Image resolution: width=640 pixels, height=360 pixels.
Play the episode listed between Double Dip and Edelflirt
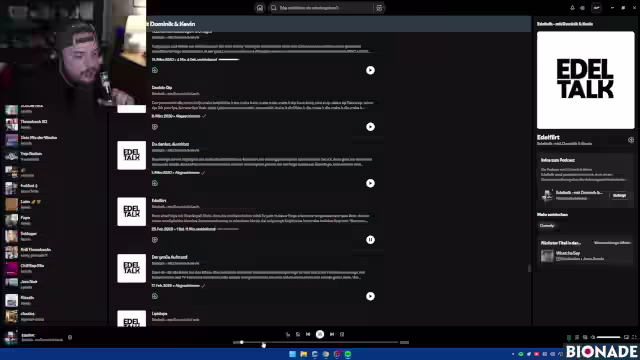(x=370, y=183)
